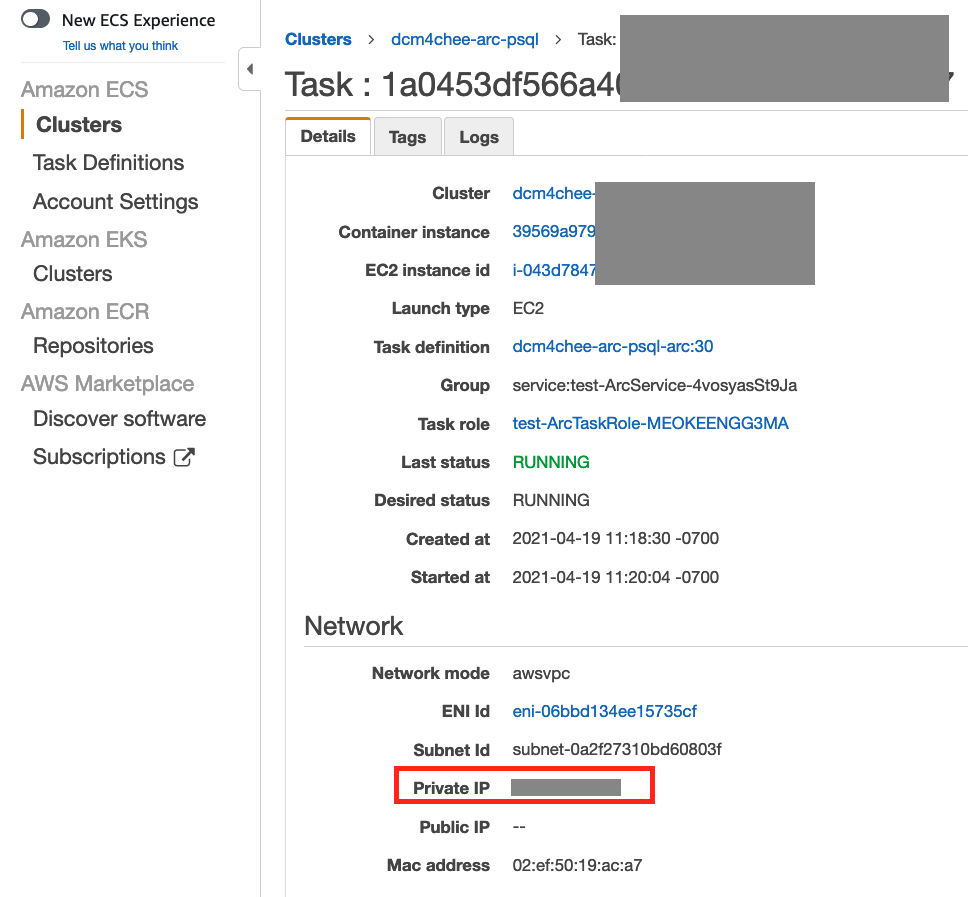The height and width of the screenshot is (897, 968).
Task: Click the external link icon beside Subscriptions
Action: tap(184, 457)
